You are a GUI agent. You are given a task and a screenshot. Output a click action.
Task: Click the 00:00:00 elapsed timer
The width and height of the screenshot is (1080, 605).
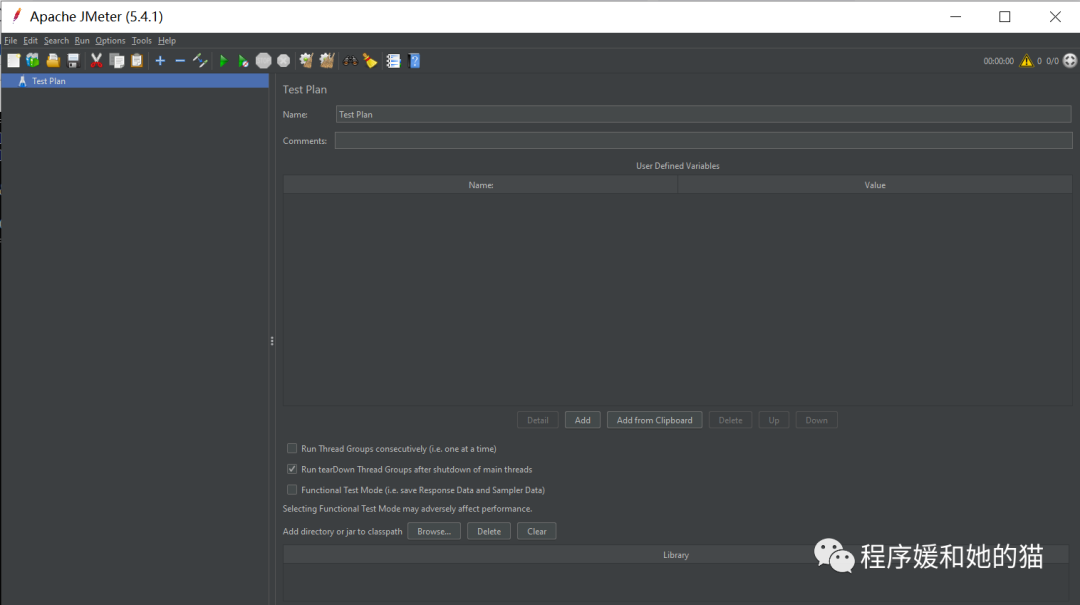click(x=998, y=61)
